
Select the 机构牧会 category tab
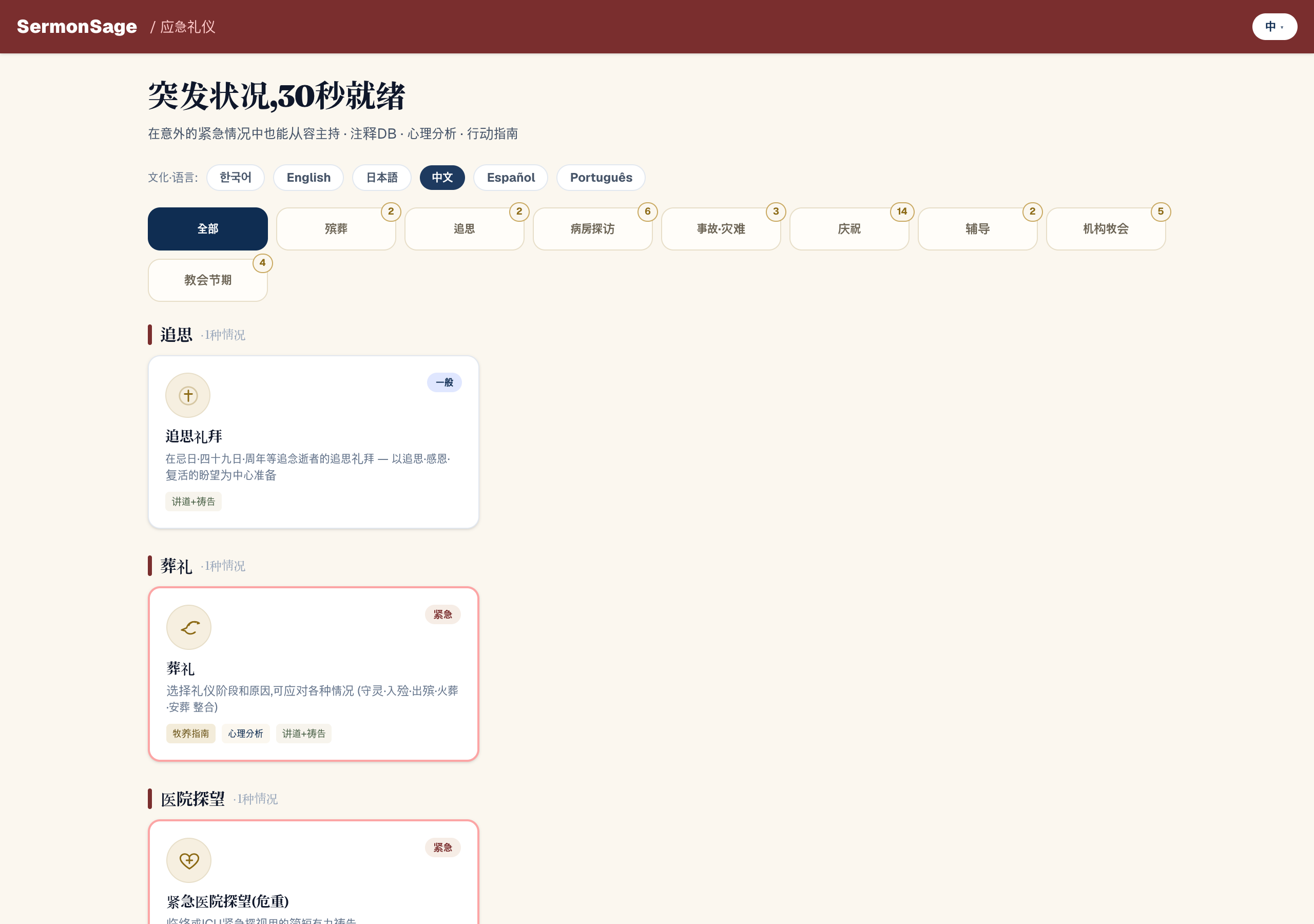point(1106,228)
